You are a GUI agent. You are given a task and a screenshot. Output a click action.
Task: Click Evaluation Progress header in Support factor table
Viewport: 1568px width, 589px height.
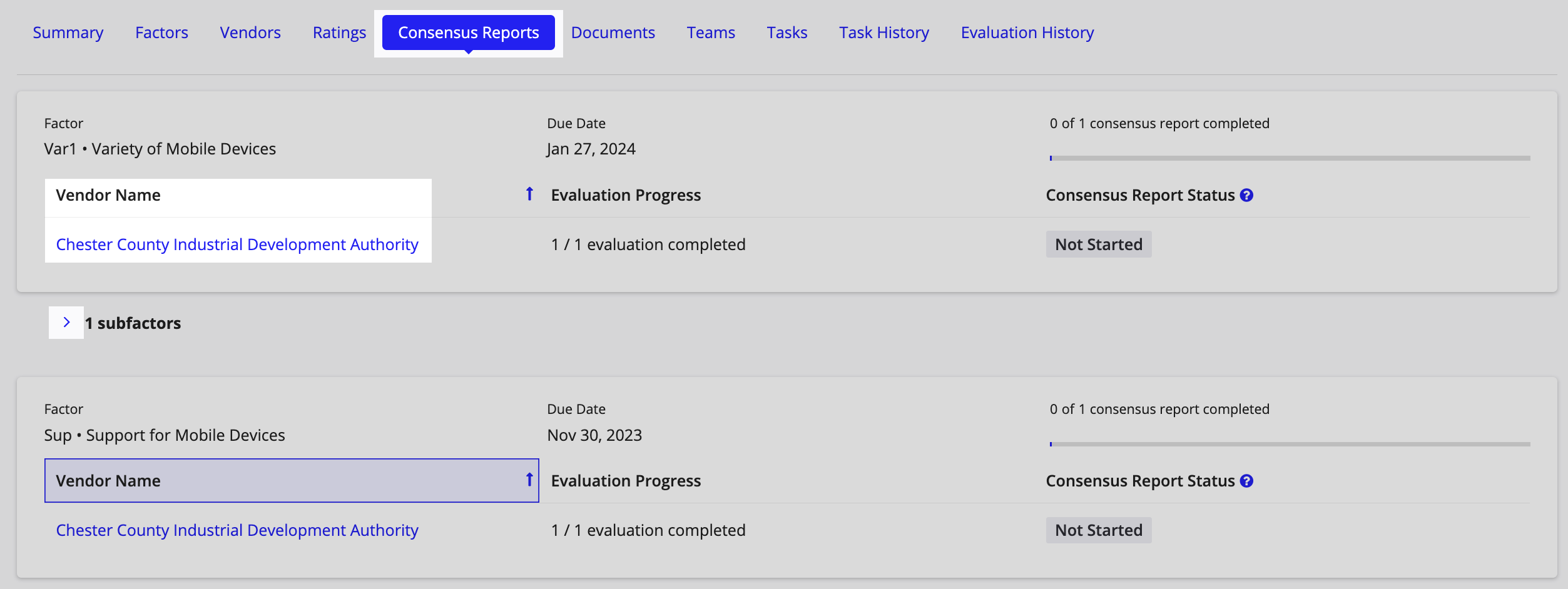pyautogui.click(x=626, y=481)
